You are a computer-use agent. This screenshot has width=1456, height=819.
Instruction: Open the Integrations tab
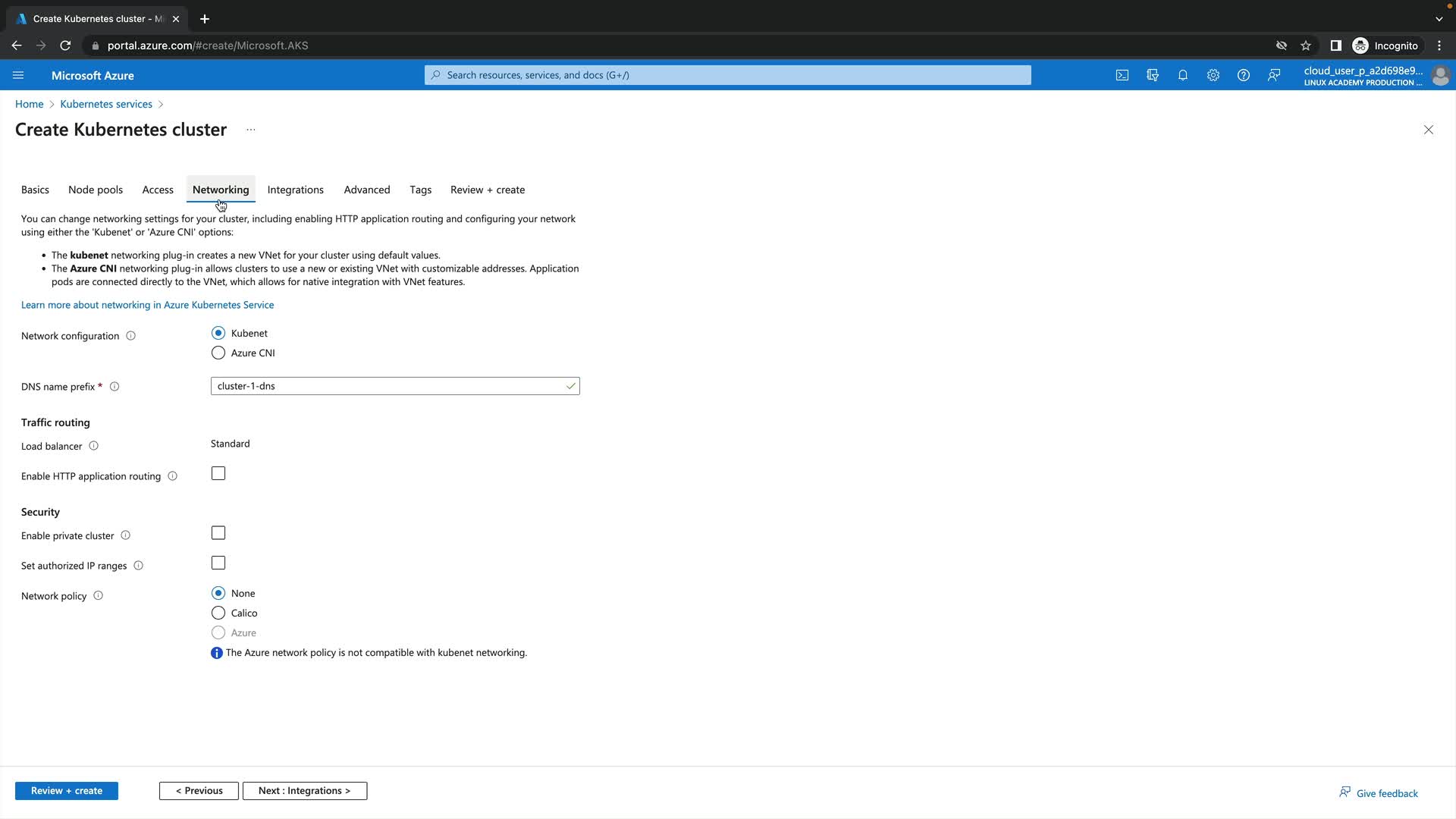pyautogui.click(x=295, y=190)
